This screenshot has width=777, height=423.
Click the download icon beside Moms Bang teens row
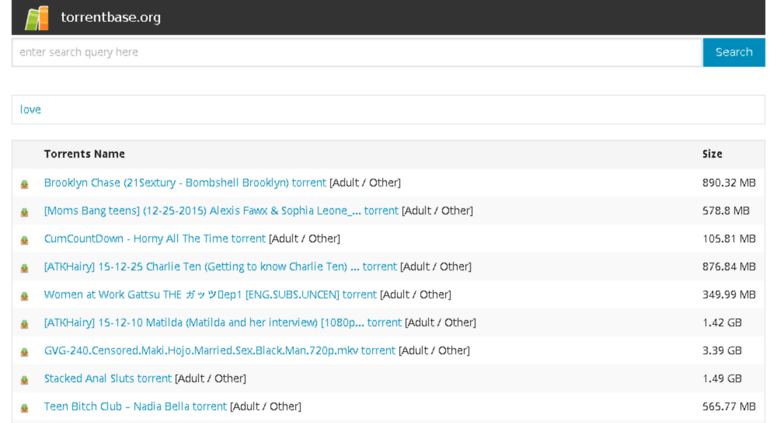click(x=24, y=212)
